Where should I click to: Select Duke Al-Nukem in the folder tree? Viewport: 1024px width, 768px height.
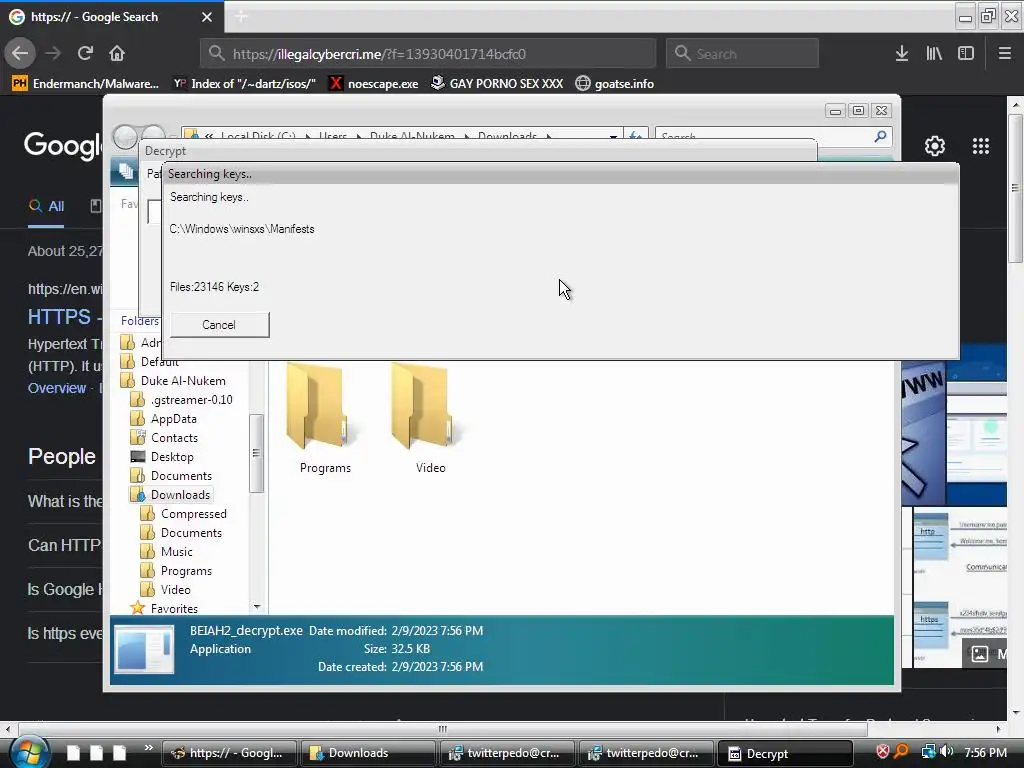[174, 381]
